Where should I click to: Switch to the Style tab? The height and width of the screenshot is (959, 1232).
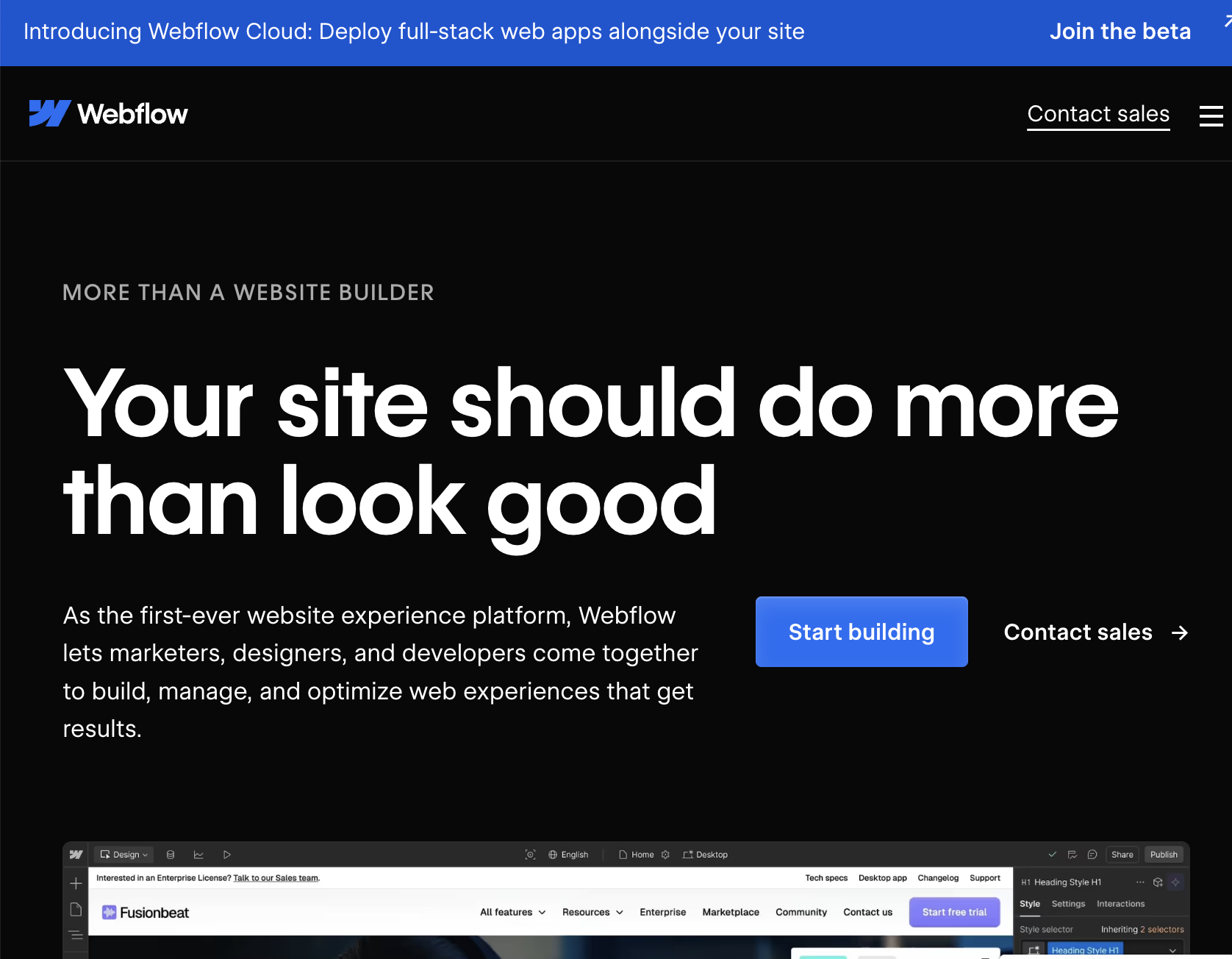1030,904
